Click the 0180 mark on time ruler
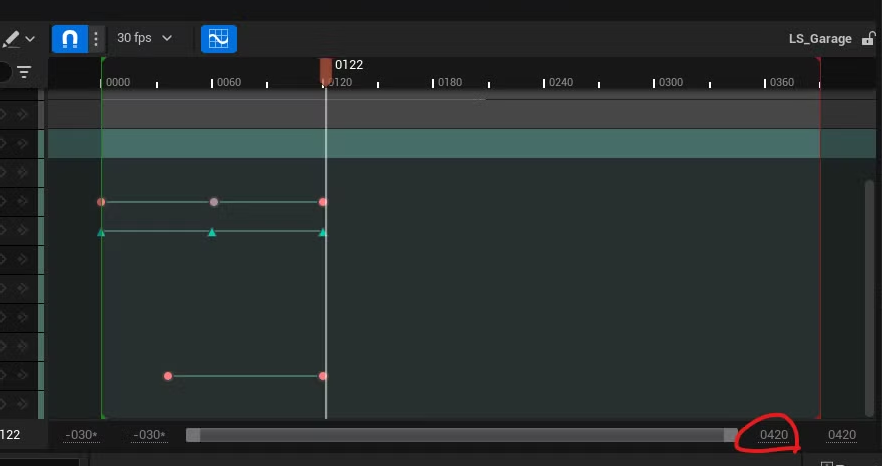The height and width of the screenshot is (466, 882). click(450, 82)
